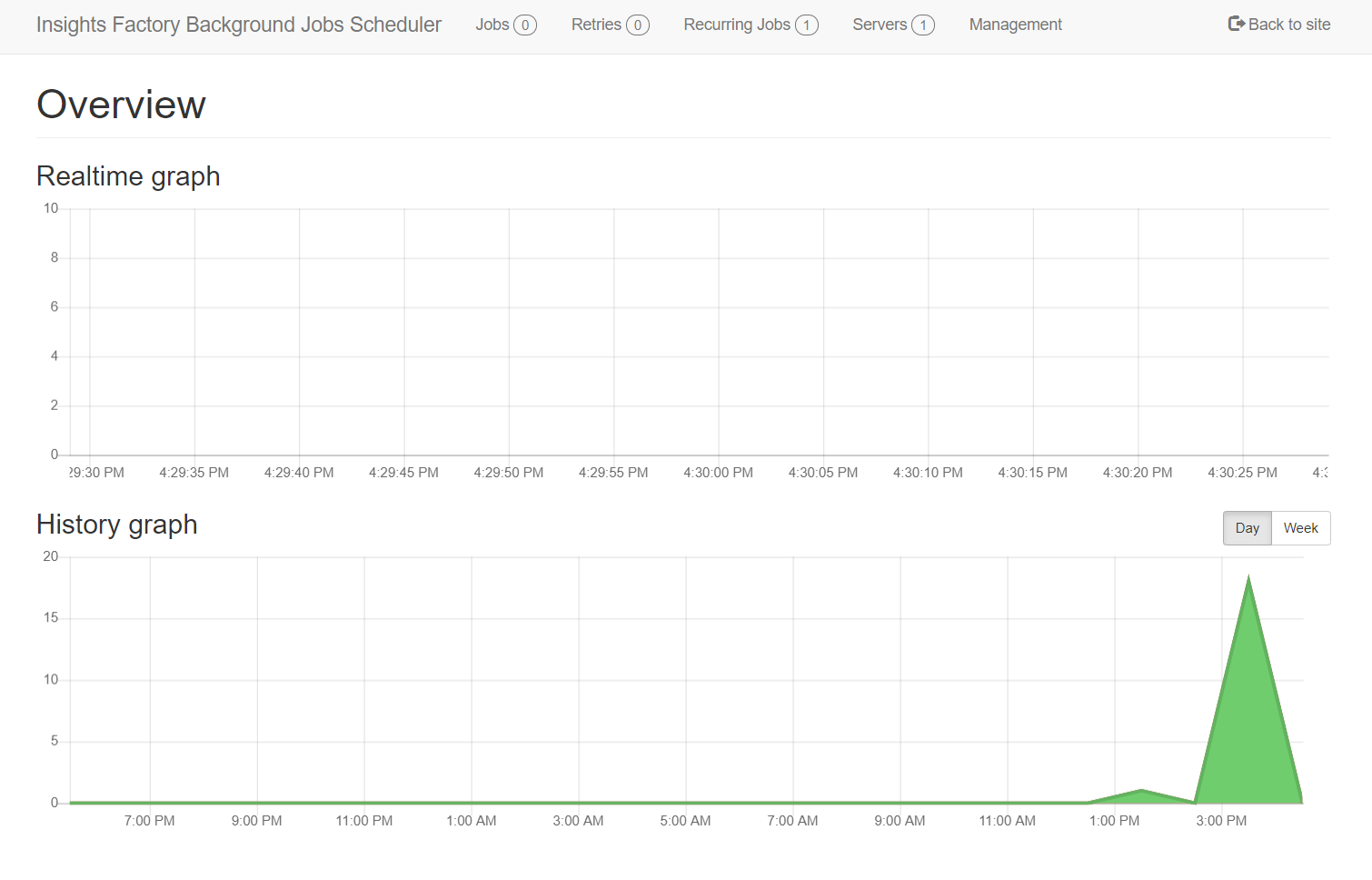Click the Back to site exit icon
The width and height of the screenshot is (1372, 880).
(1236, 25)
